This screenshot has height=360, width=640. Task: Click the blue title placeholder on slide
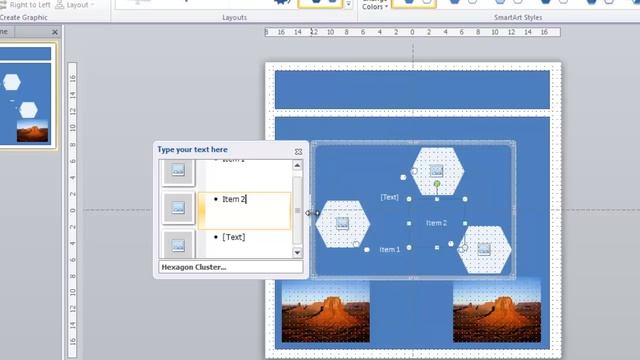(412, 90)
